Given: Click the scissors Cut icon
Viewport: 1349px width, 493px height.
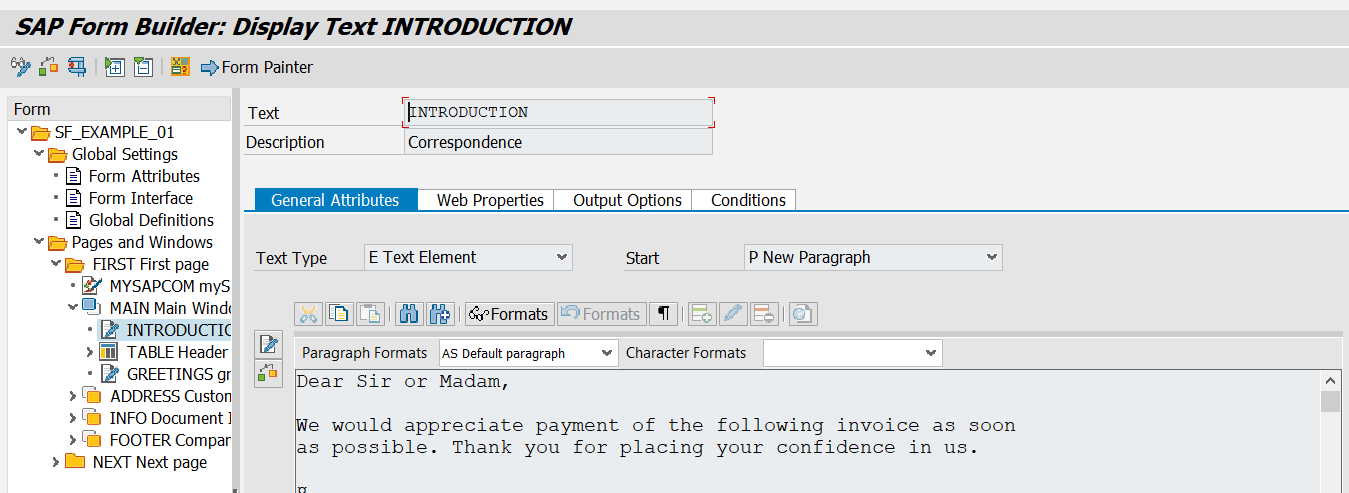Looking at the screenshot, I should tap(308, 314).
